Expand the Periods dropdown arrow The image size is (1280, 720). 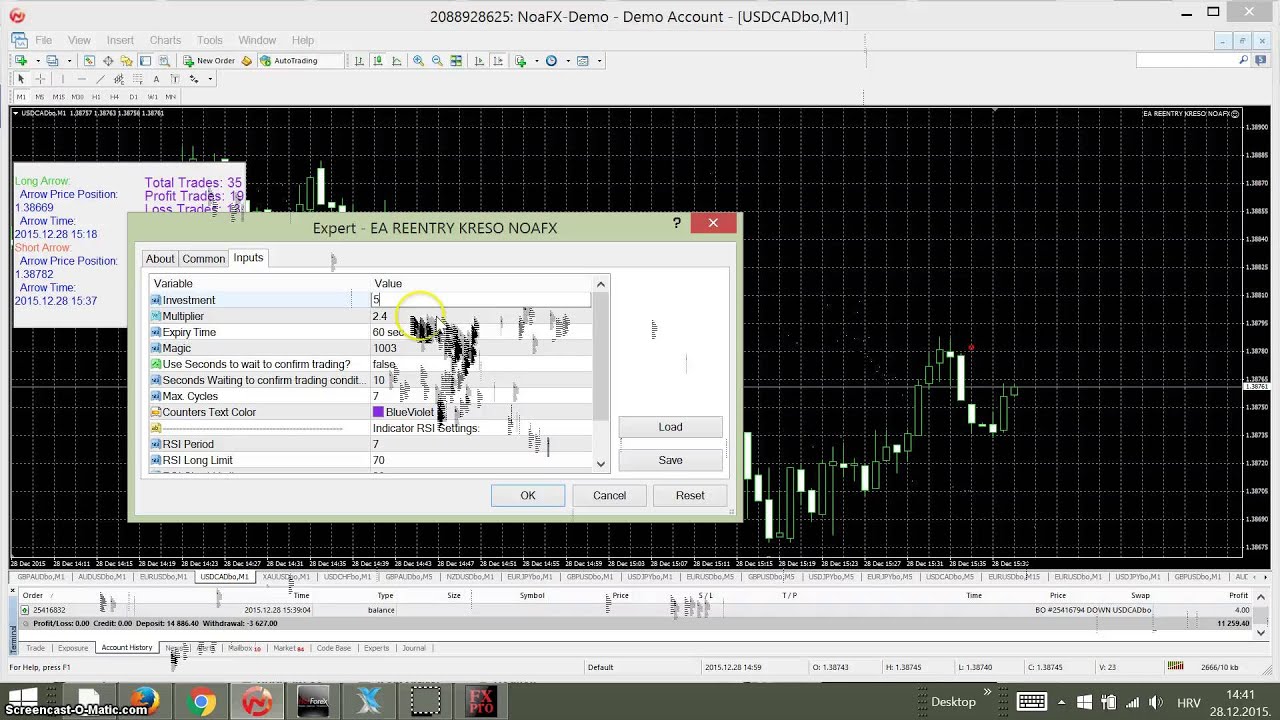pos(568,61)
